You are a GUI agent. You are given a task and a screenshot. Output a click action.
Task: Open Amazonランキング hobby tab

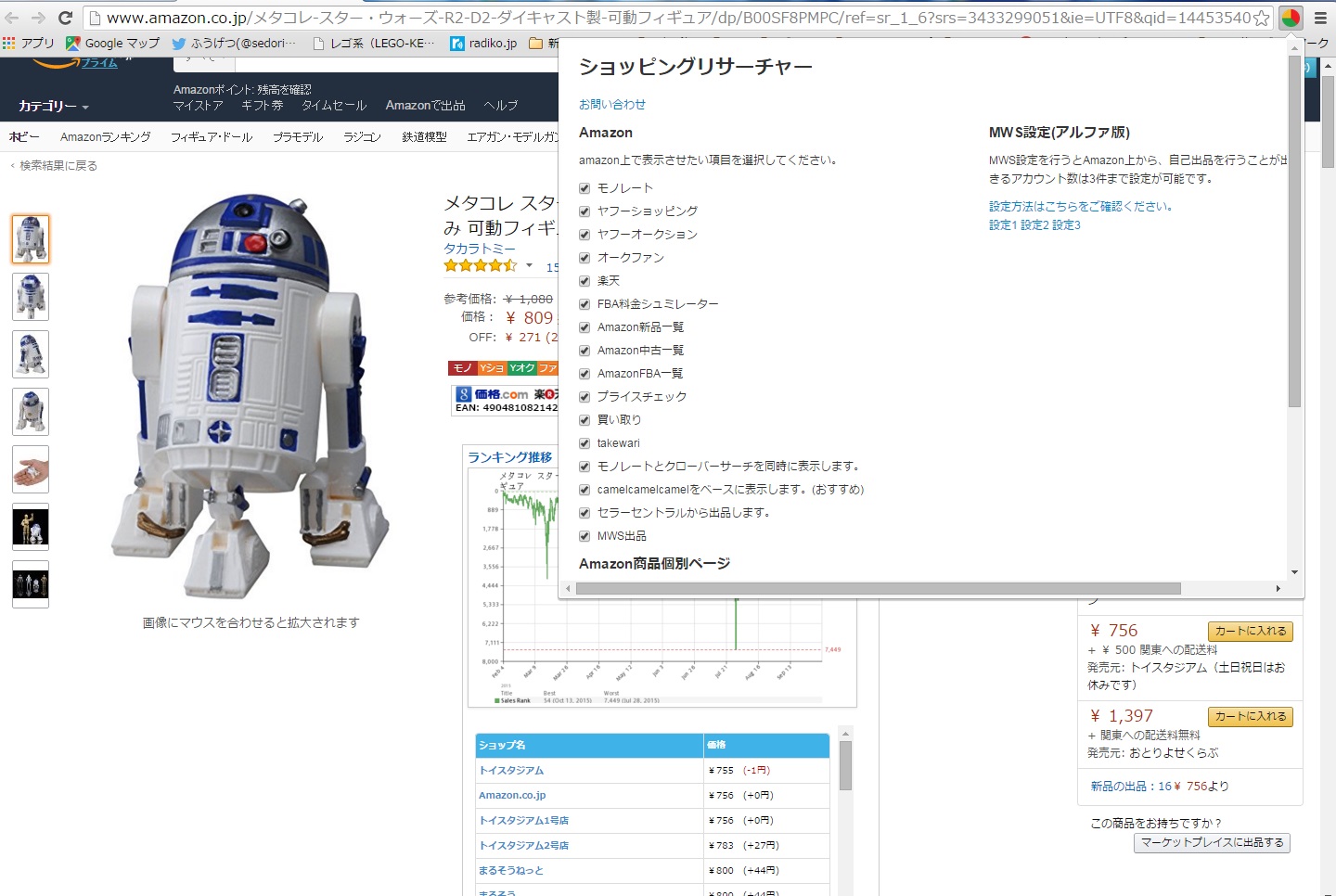[x=106, y=136]
